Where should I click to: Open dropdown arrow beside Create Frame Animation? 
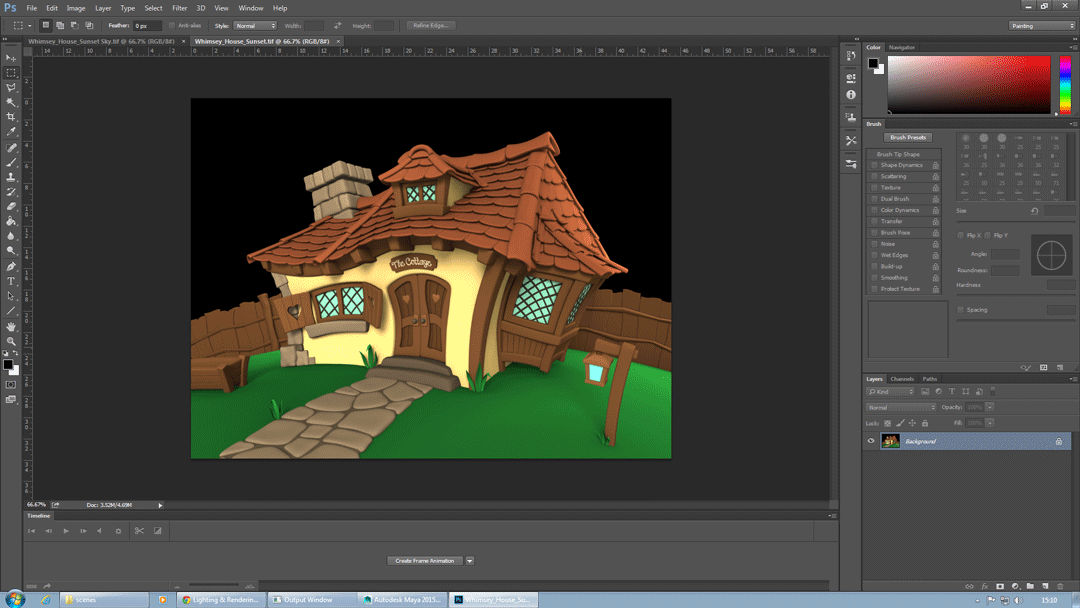[470, 560]
